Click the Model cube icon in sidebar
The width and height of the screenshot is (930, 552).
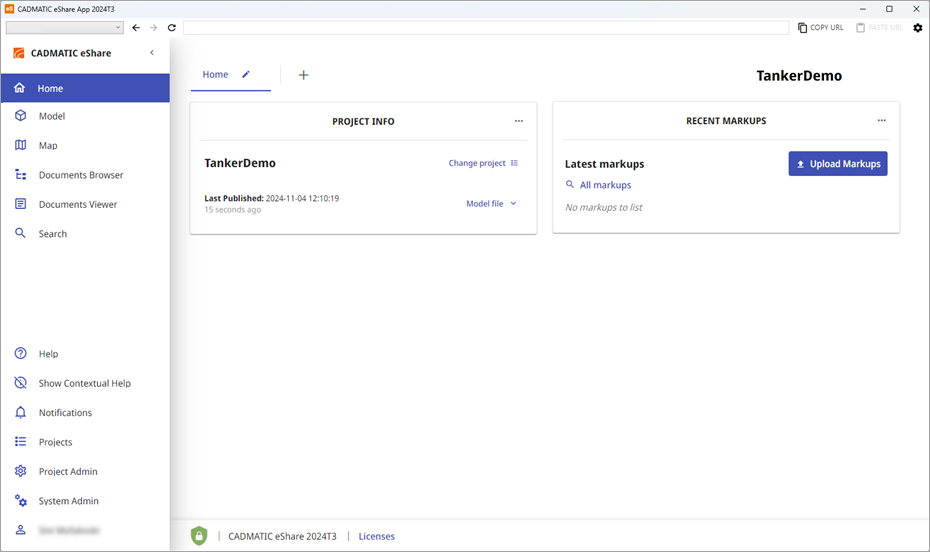[20, 116]
